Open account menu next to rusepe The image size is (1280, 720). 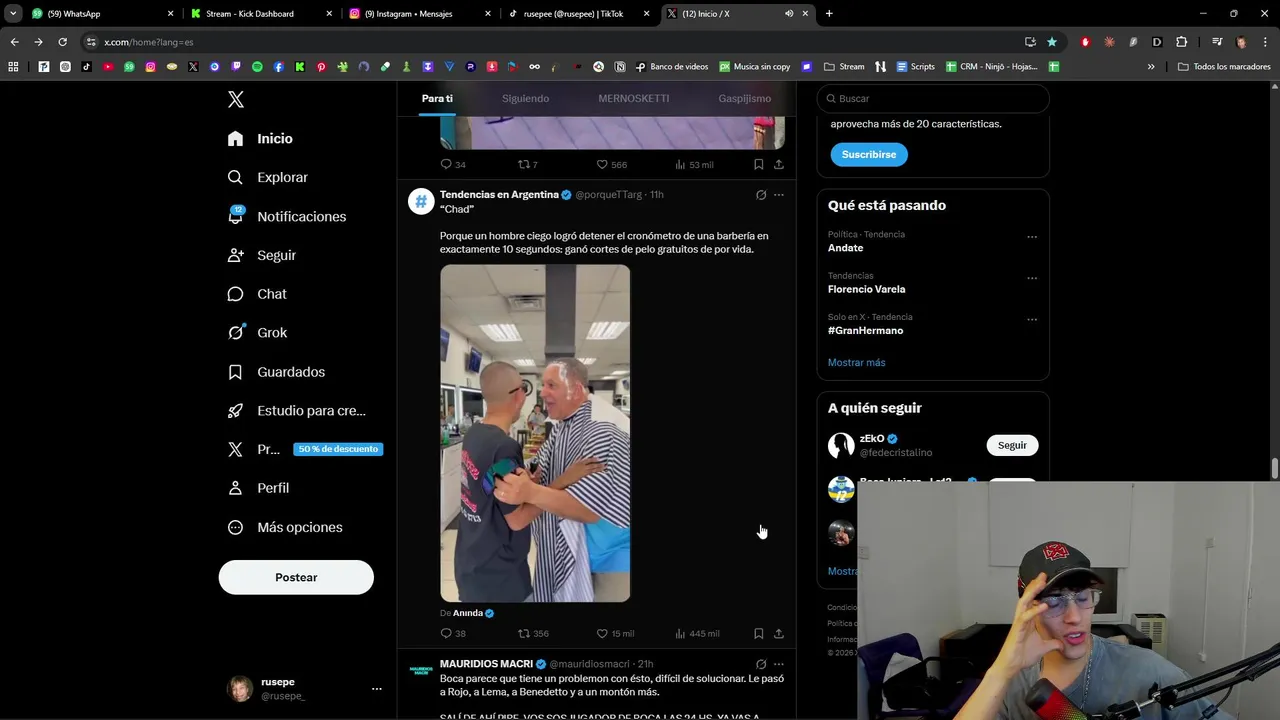377,689
